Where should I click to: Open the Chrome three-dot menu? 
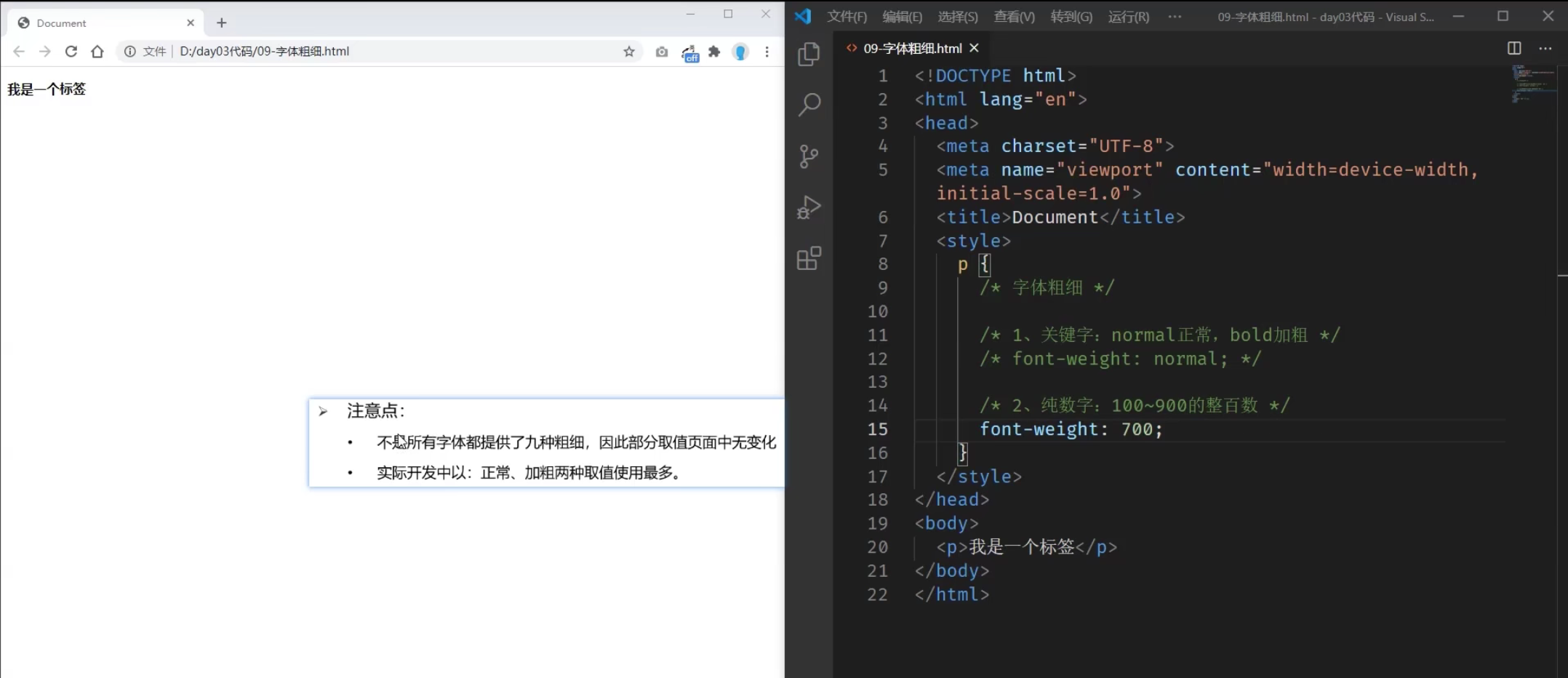(767, 52)
